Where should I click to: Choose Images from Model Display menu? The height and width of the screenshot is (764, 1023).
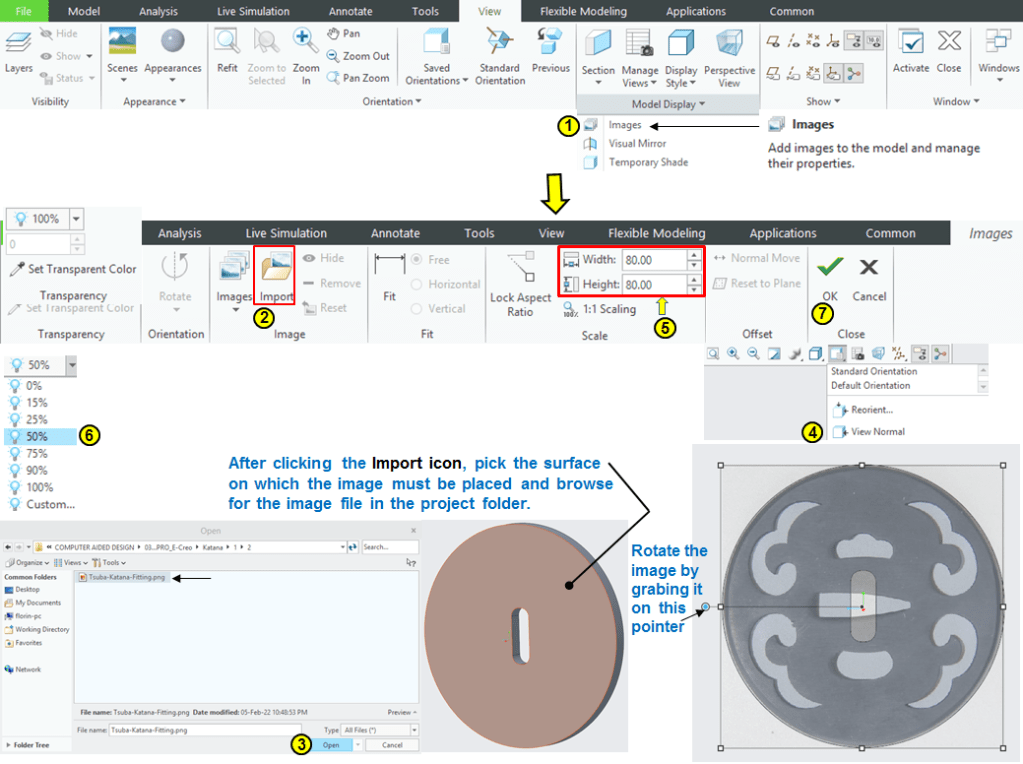[624, 125]
